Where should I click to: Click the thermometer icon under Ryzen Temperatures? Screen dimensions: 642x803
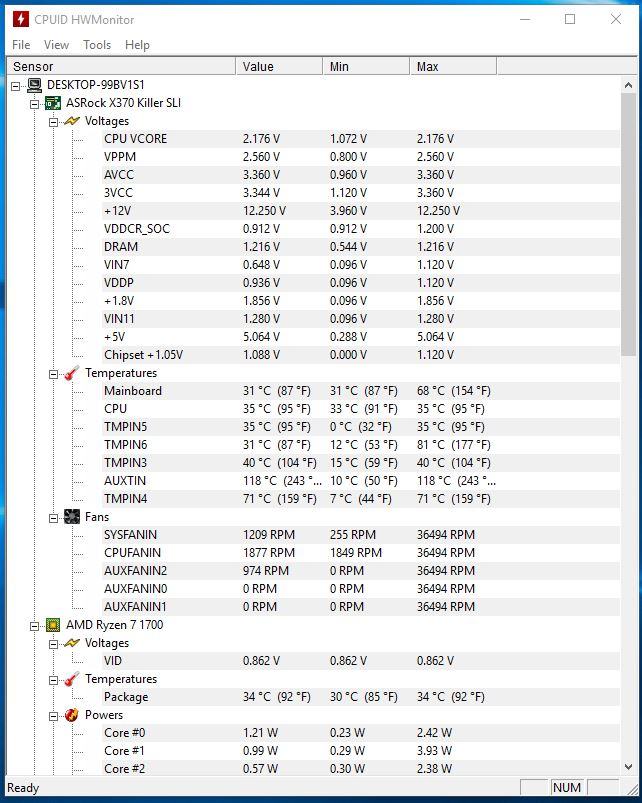pos(72,679)
